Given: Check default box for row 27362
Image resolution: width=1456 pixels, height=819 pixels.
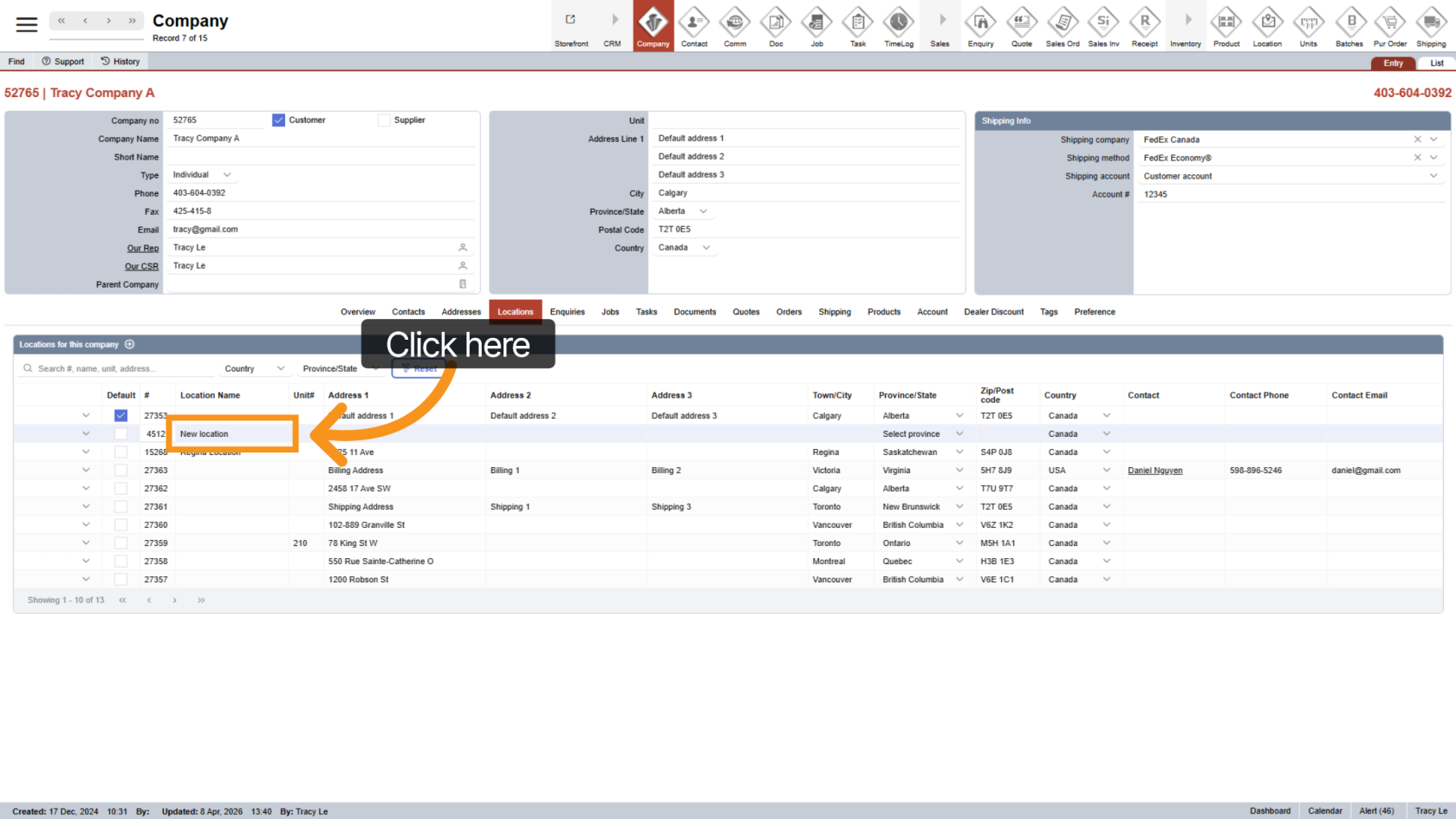Looking at the screenshot, I should click(120, 489).
